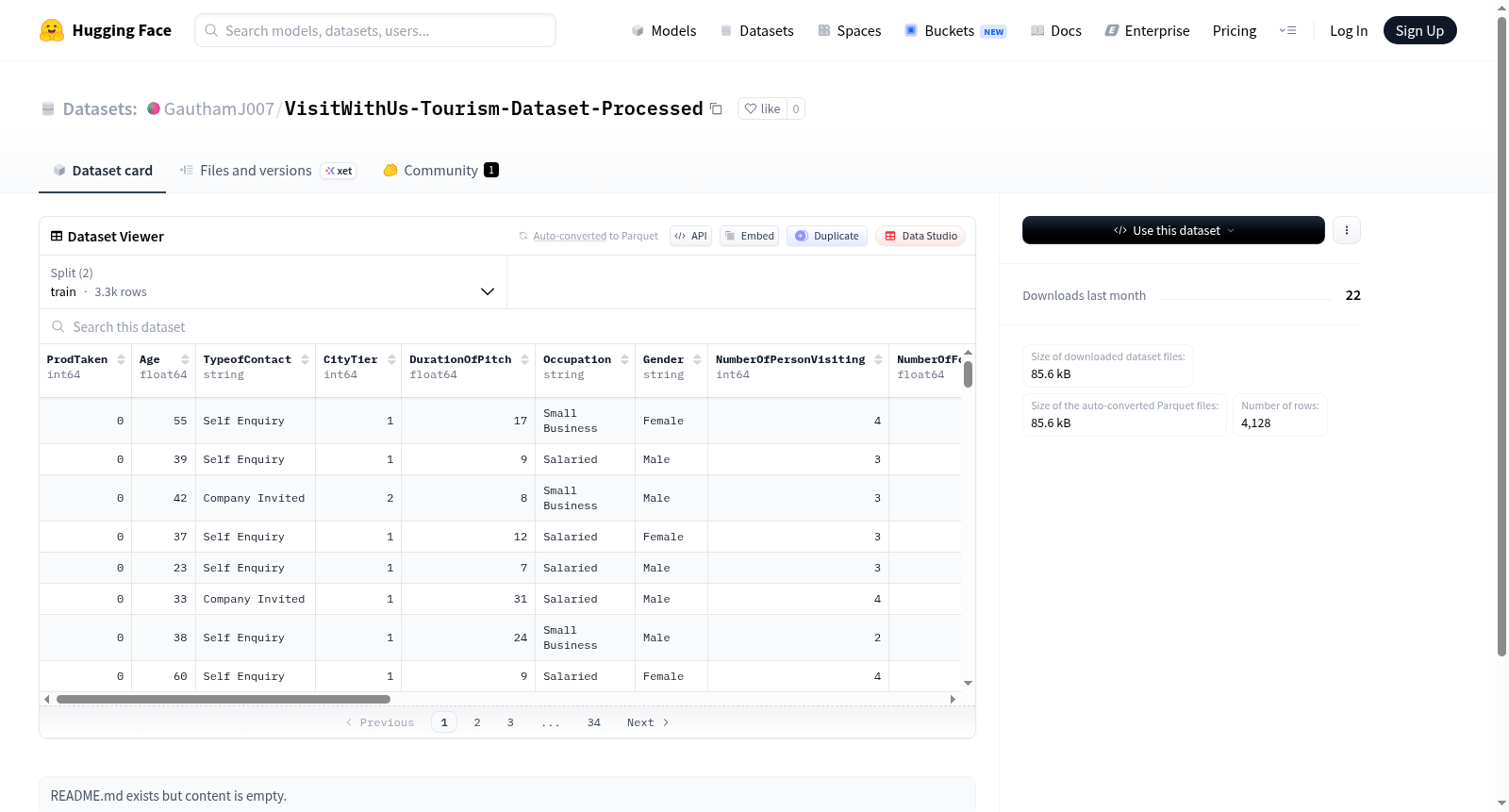Copy dataset name with the copy icon
Image resolution: width=1509 pixels, height=812 pixels.
pos(716,108)
